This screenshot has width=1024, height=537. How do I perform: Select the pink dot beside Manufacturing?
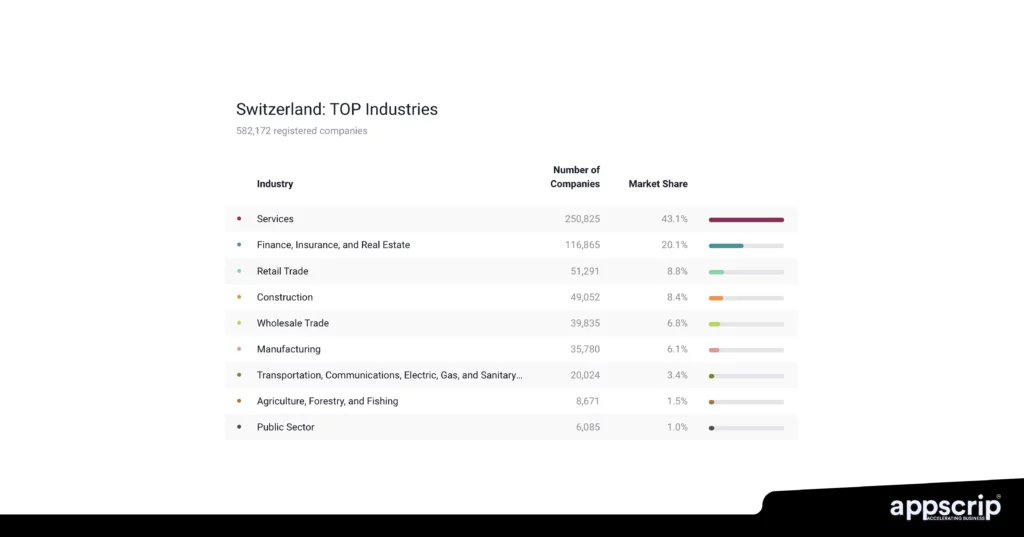coord(239,349)
